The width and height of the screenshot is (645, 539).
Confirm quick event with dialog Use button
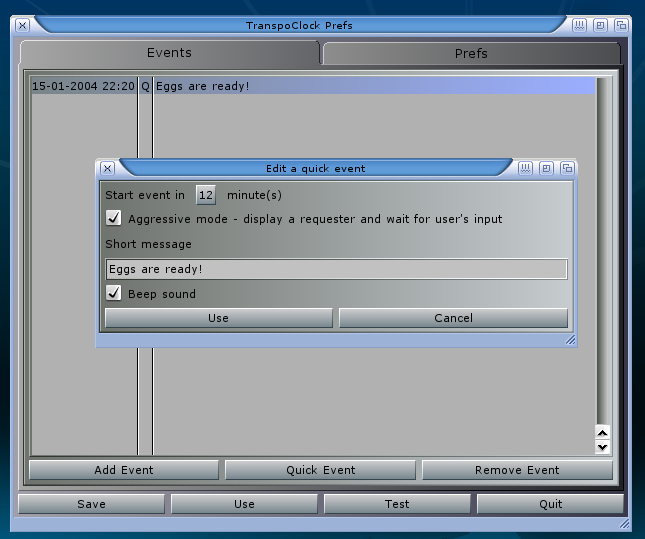(218, 318)
